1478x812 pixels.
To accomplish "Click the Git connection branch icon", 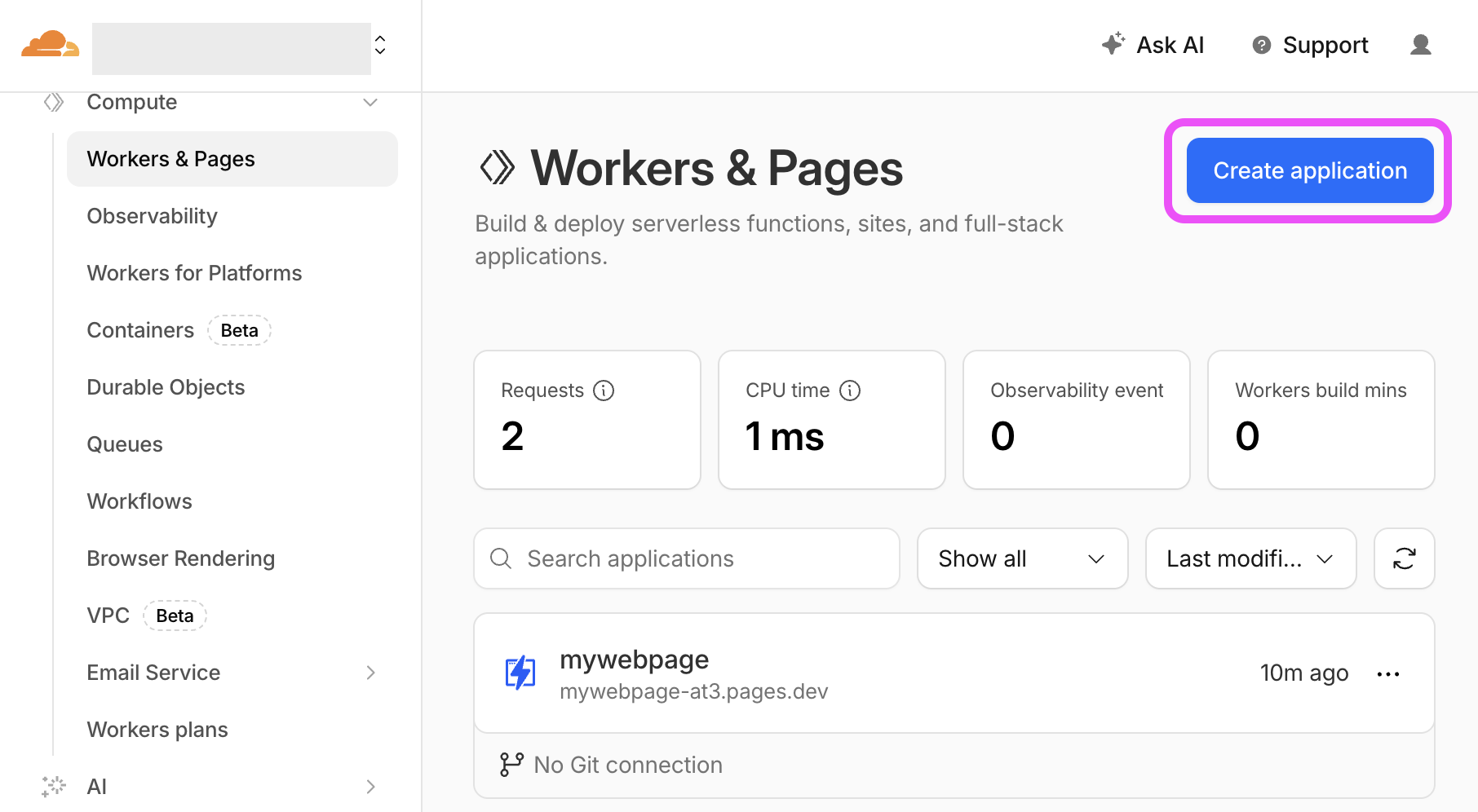I will click(510, 764).
